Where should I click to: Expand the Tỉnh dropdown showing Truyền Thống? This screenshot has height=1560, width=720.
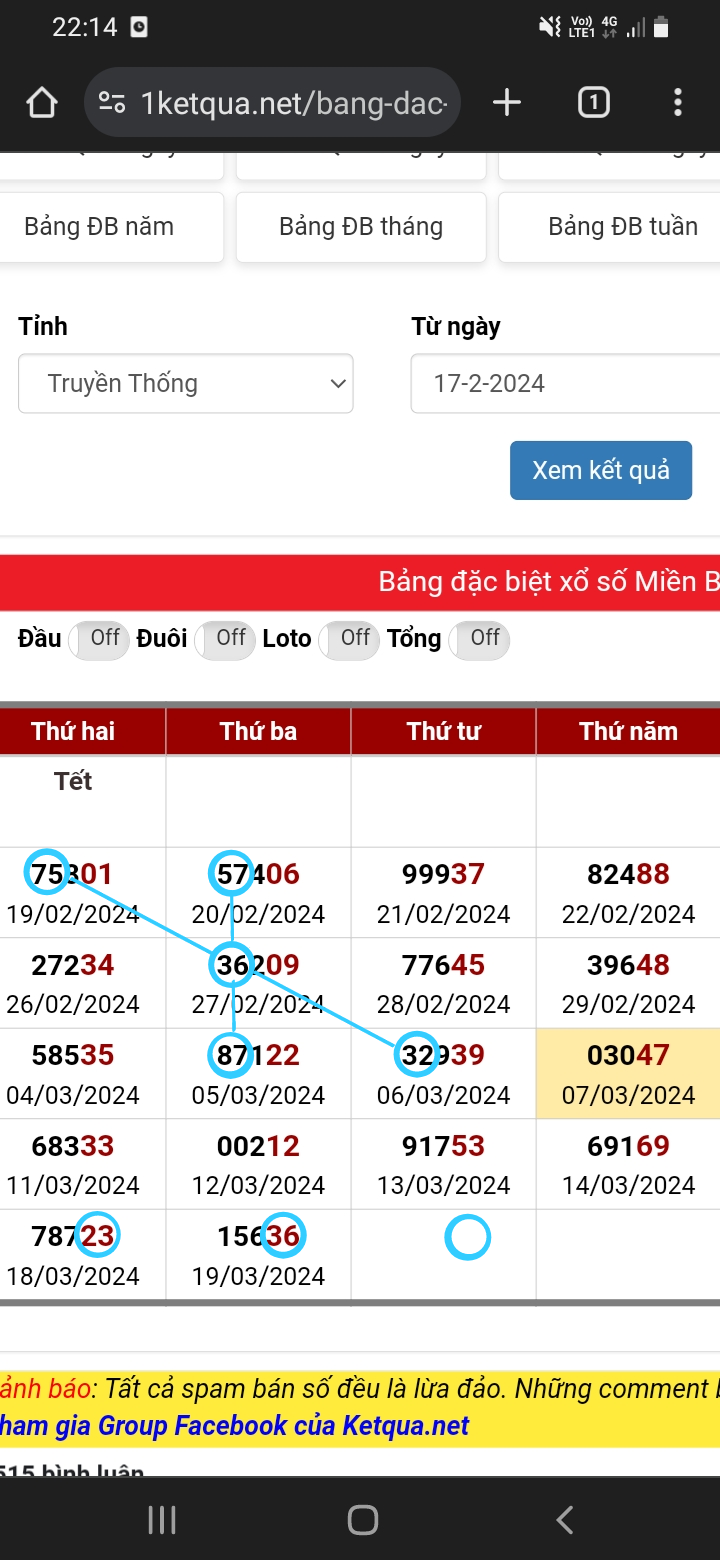[x=186, y=383]
